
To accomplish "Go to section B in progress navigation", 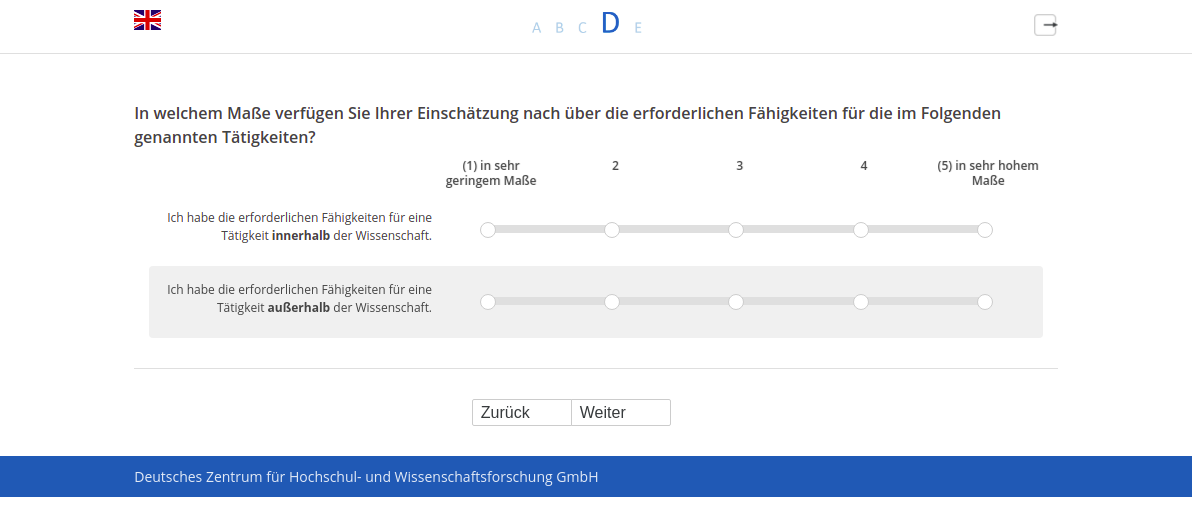I will [x=560, y=28].
